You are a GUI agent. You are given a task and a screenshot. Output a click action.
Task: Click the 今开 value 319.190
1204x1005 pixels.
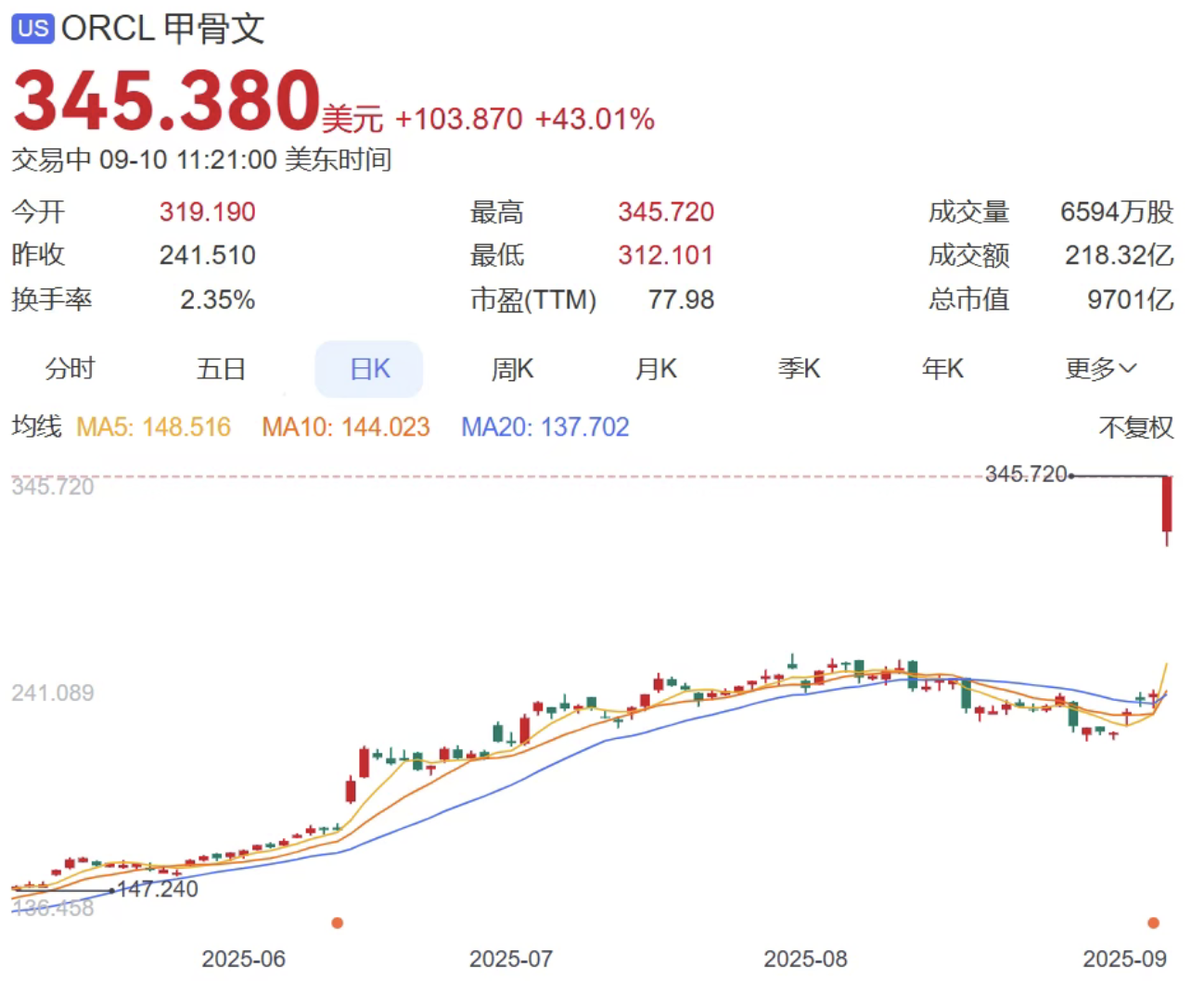[207, 212]
